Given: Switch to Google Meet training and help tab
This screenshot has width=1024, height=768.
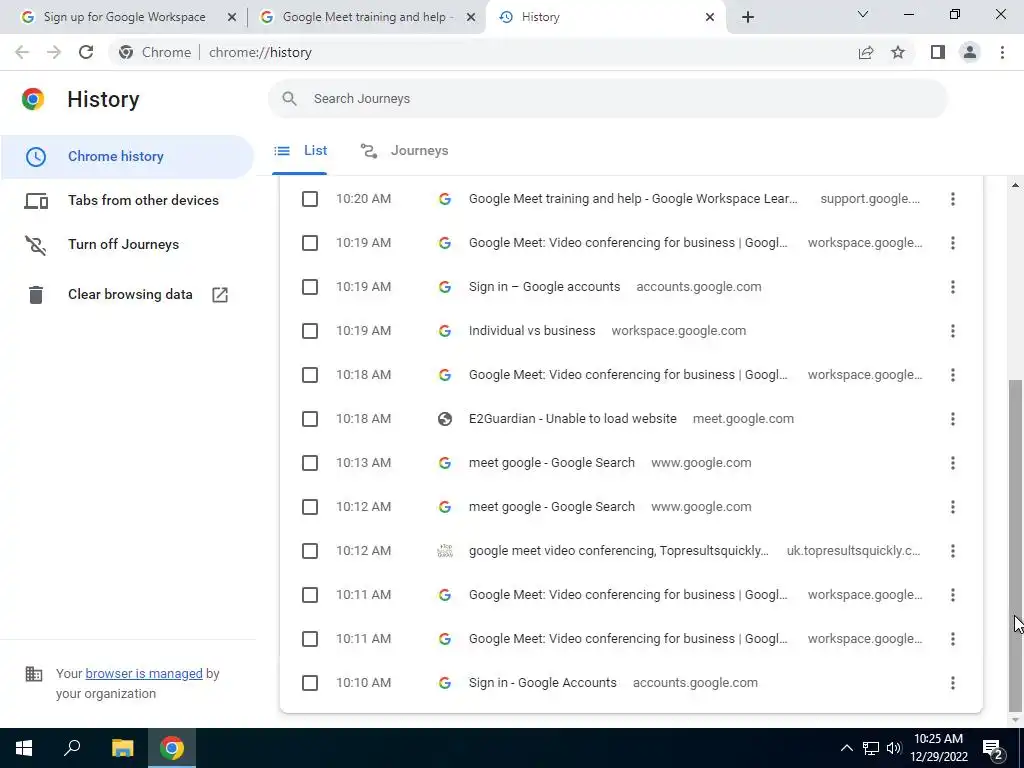Looking at the screenshot, I should (x=368, y=17).
